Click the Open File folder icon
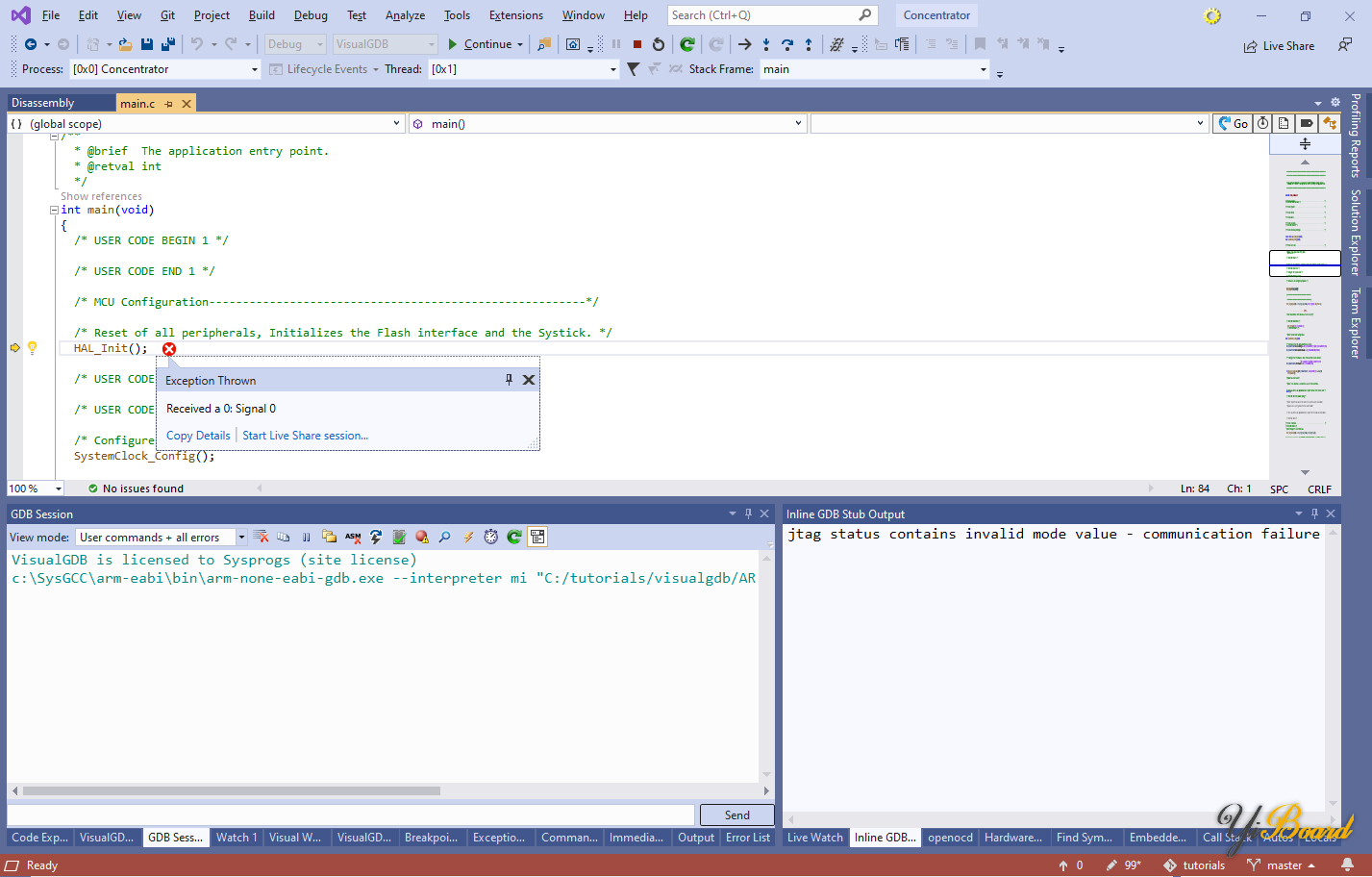The image size is (1372, 877). 126,44
